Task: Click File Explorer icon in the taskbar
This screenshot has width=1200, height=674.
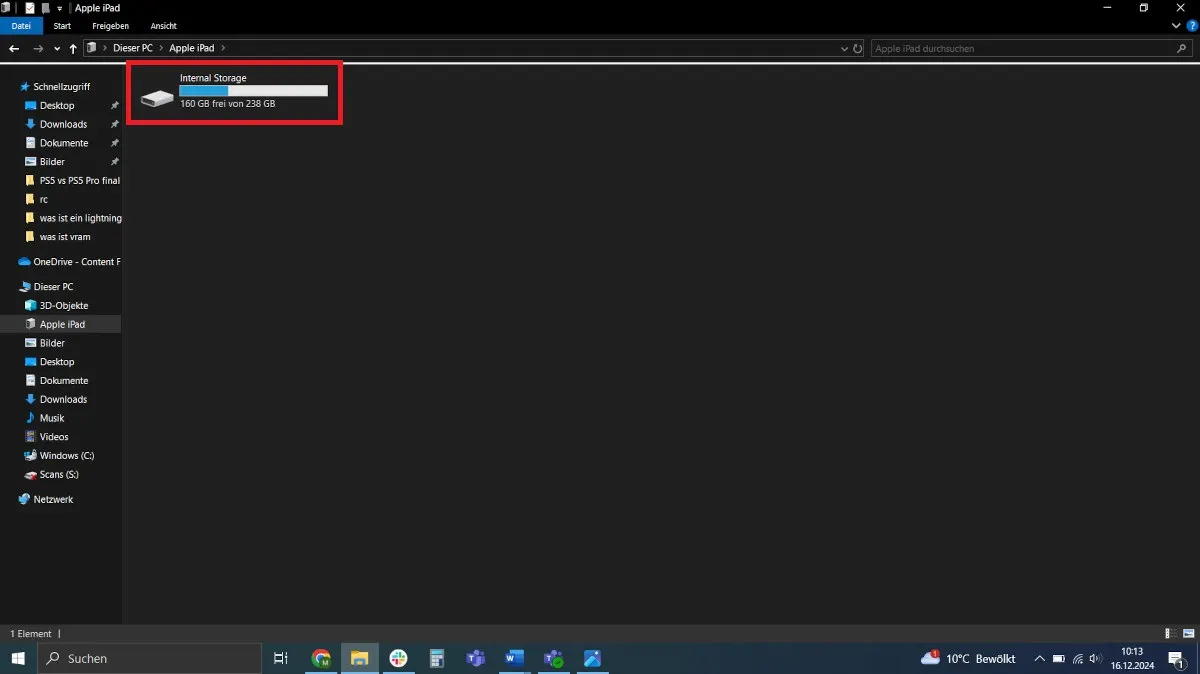Action: (360, 658)
